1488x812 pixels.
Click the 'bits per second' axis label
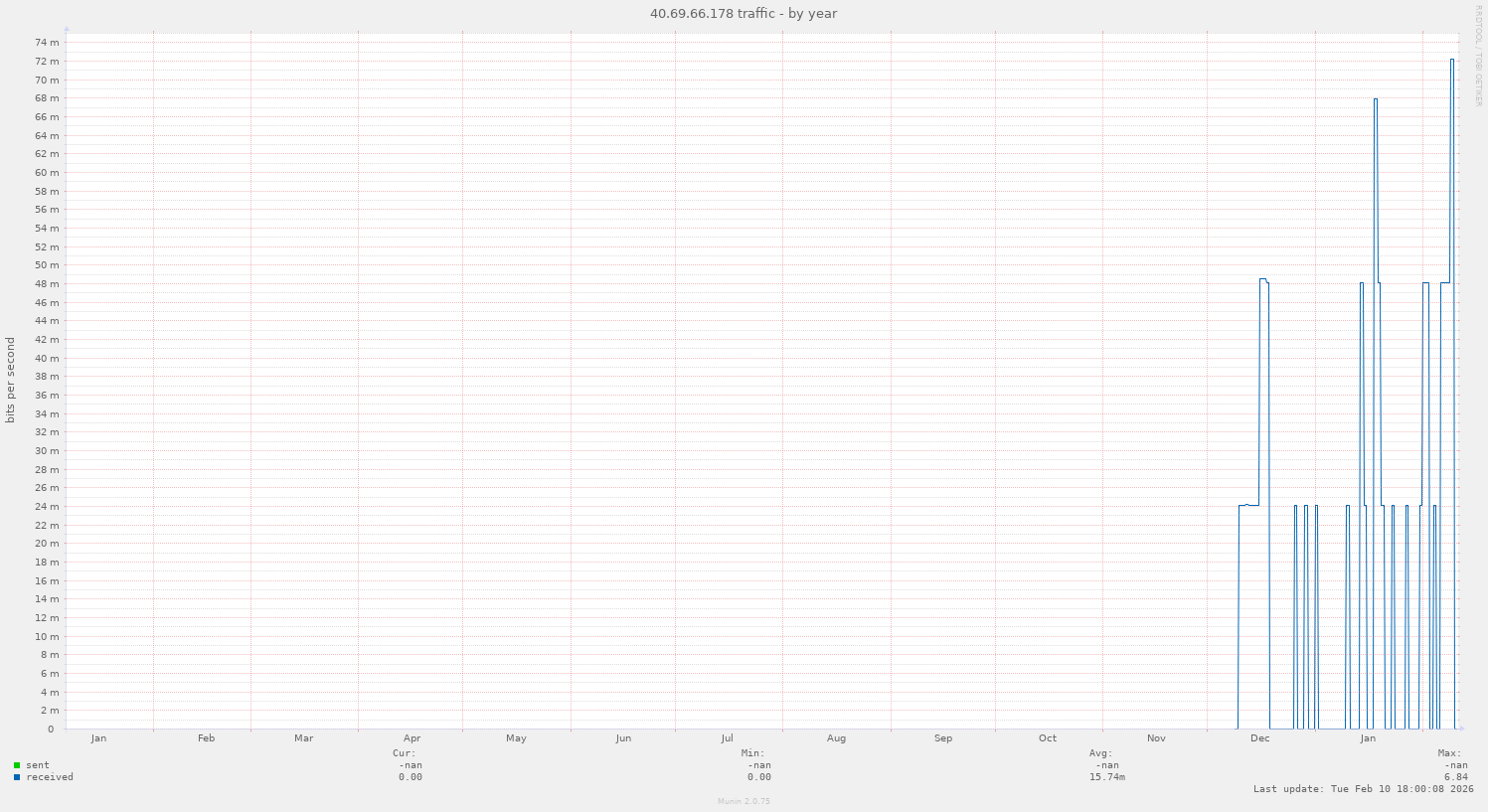pyautogui.click(x=11, y=381)
